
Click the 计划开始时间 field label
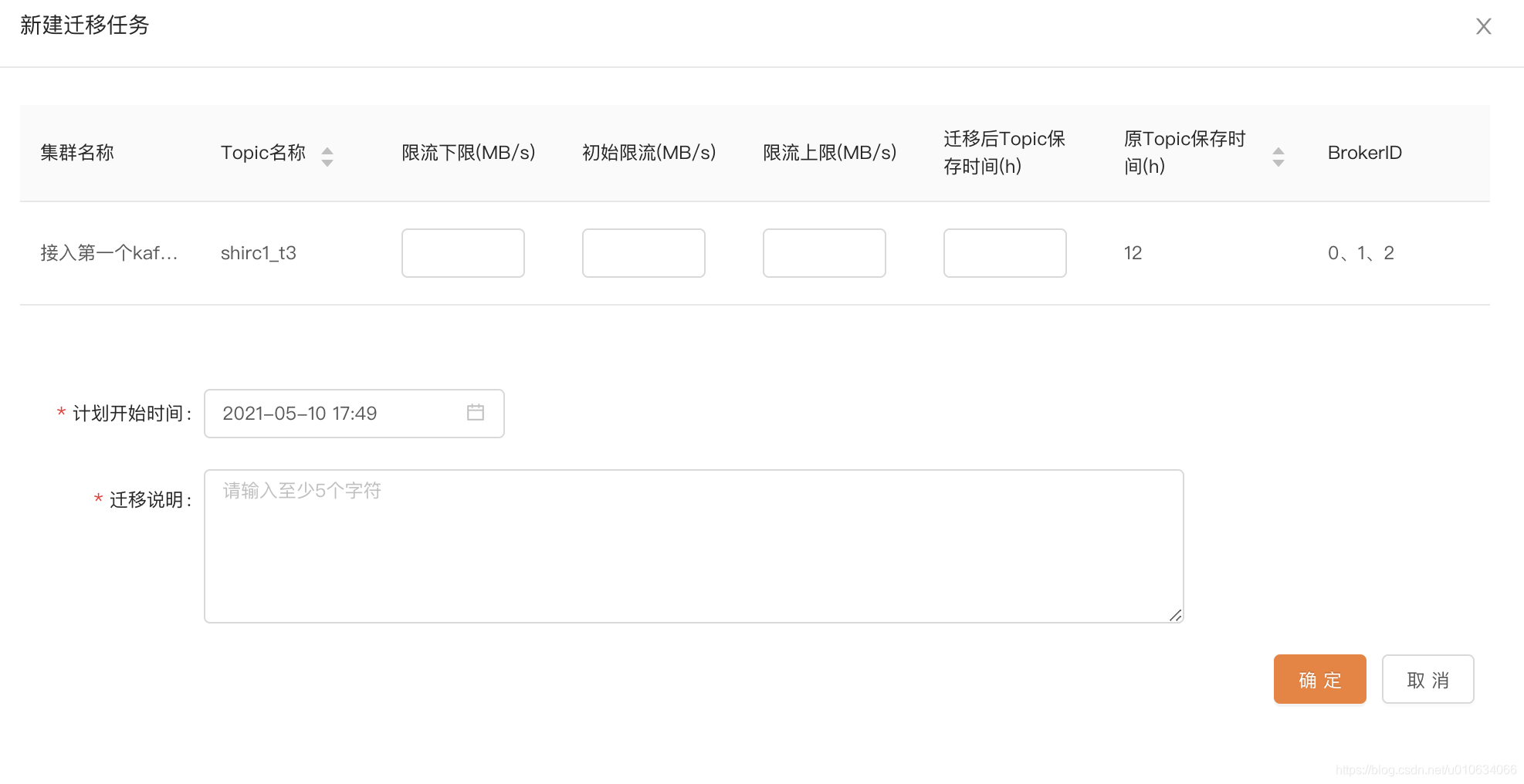tap(131, 414)
